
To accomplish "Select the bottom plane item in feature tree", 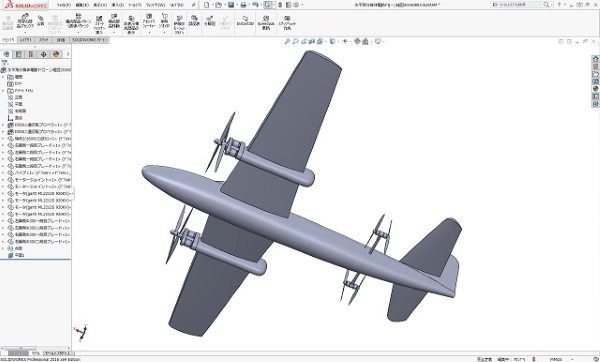I will click(x=19, y=255).
